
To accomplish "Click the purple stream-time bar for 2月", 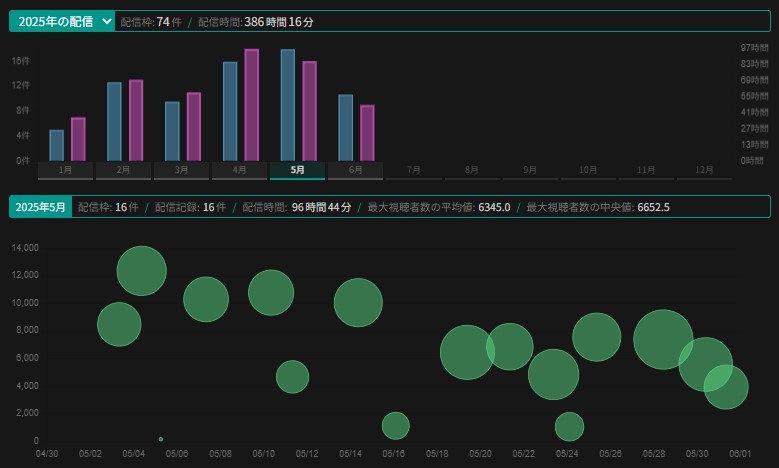I will pos(136,120).
